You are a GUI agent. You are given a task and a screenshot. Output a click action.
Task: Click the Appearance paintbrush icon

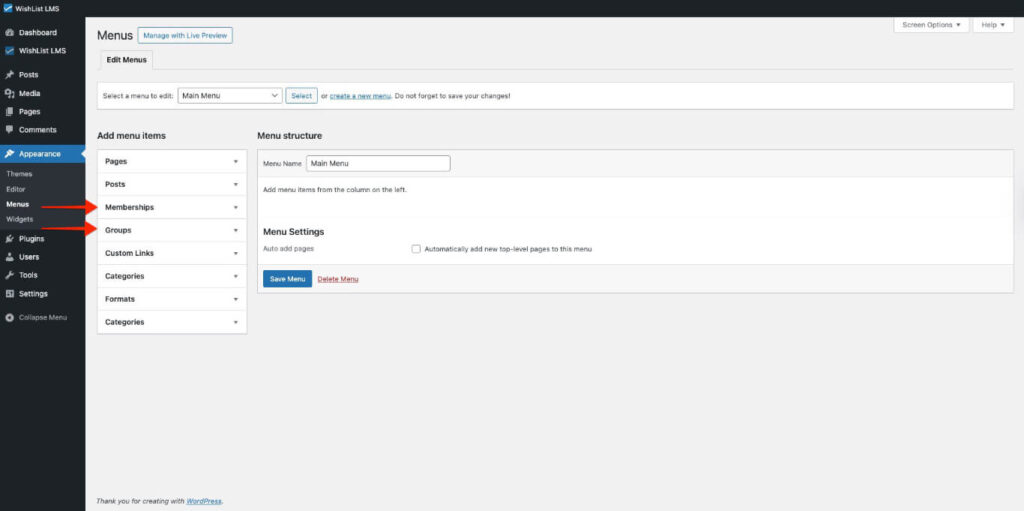[x=10, y=154]
